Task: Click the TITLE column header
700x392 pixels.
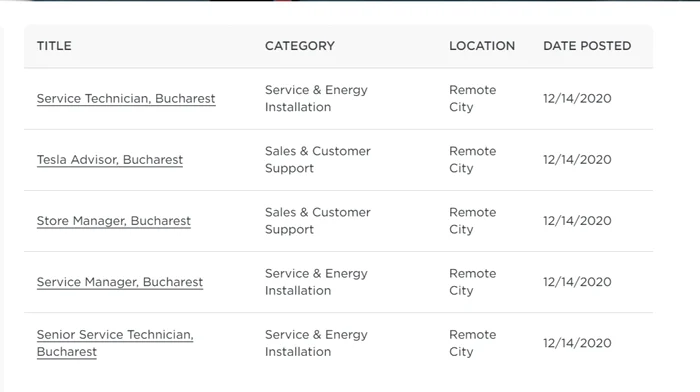Action: pos(54,46)
